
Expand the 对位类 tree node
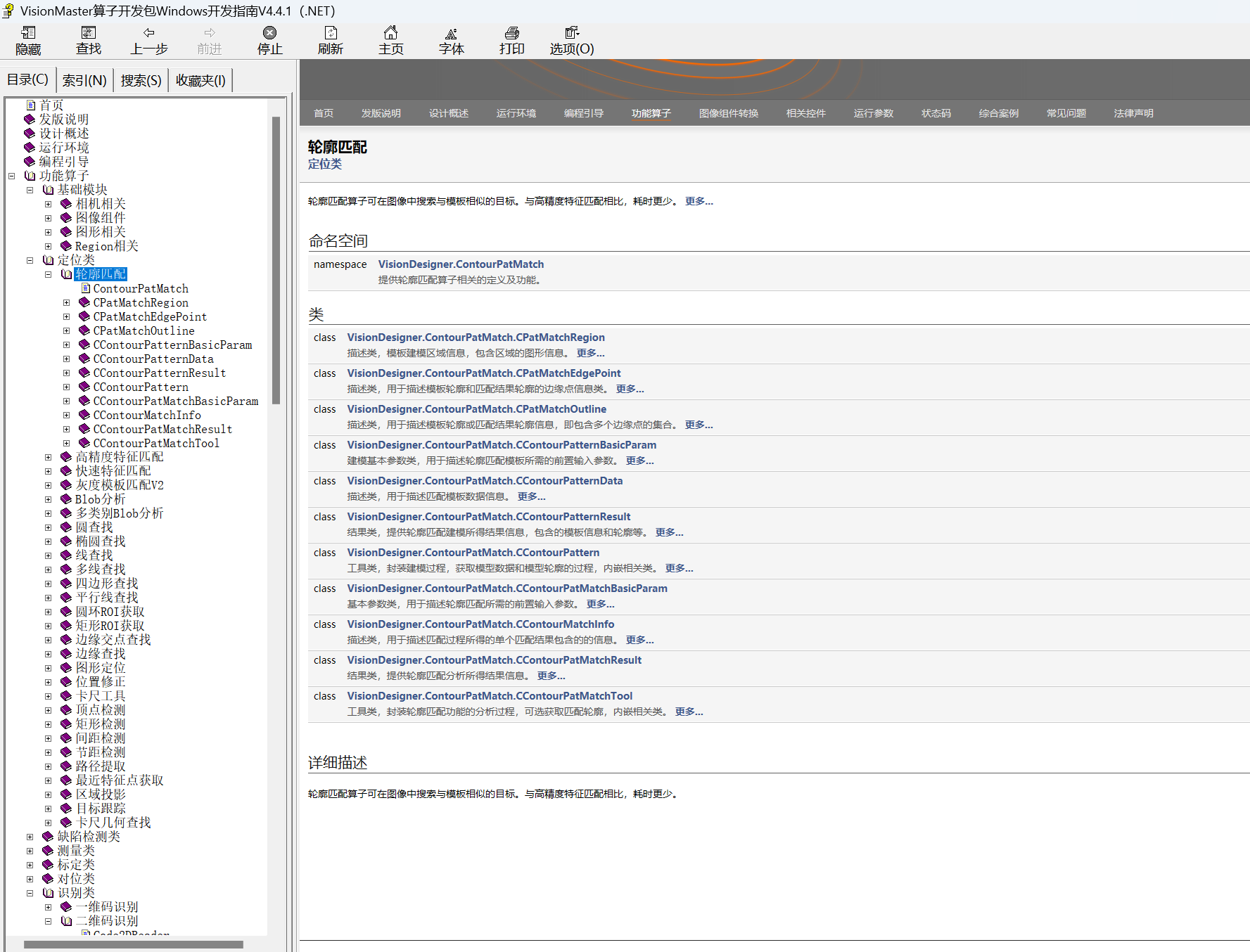coord(30,879)
